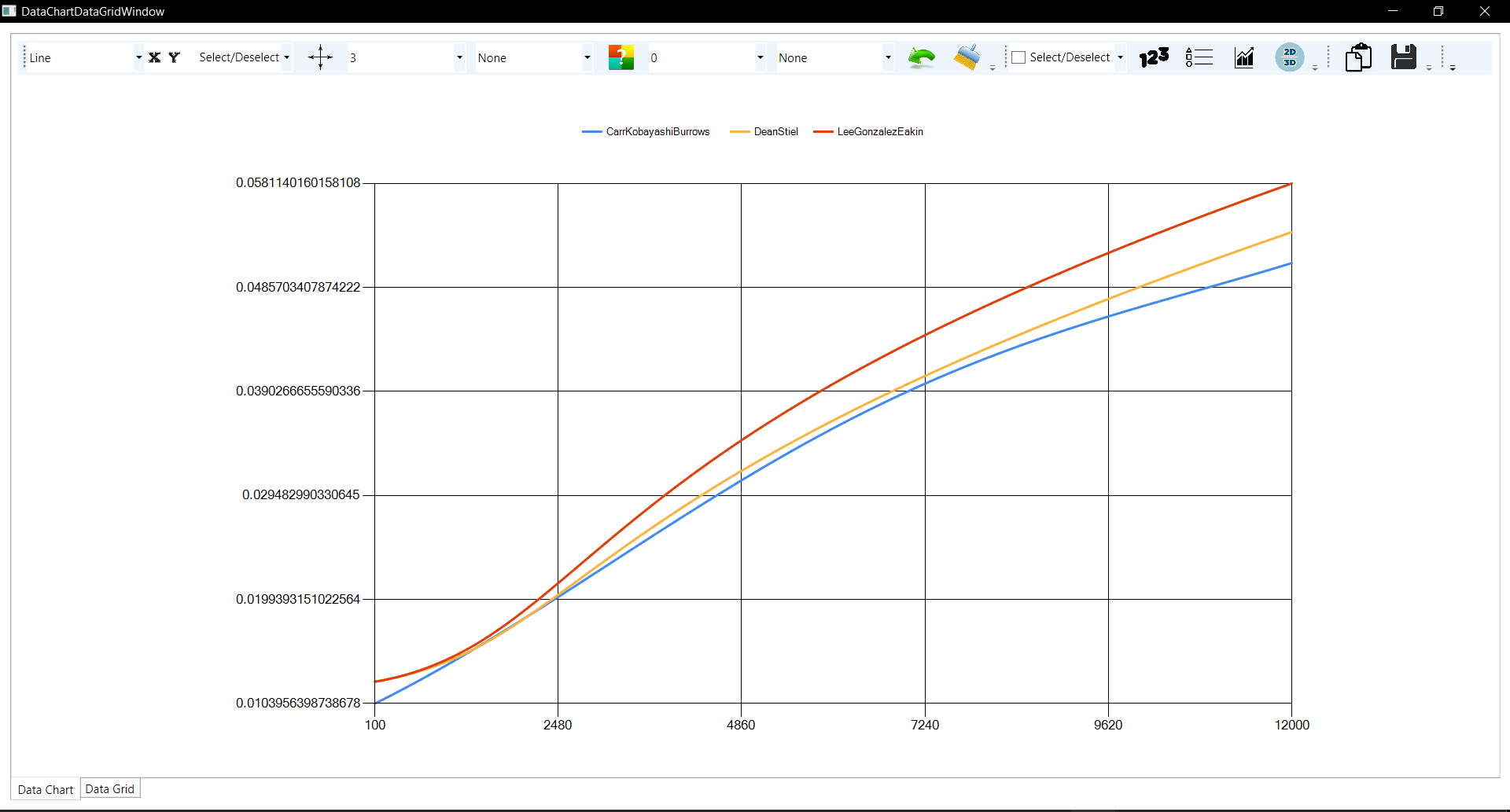Switch to the Data Grid tab
The image size is (1510, 812).
tap(110, 788)
